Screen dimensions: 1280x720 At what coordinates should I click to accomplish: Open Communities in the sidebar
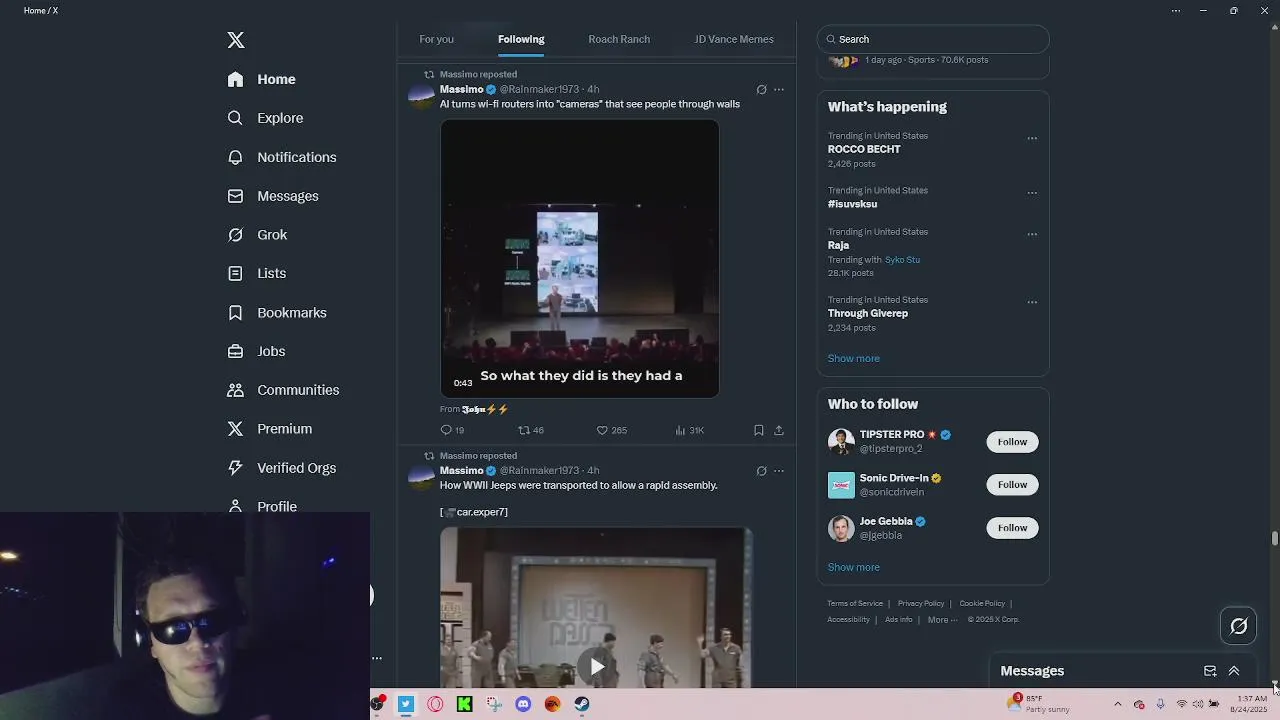pos(283,390)
